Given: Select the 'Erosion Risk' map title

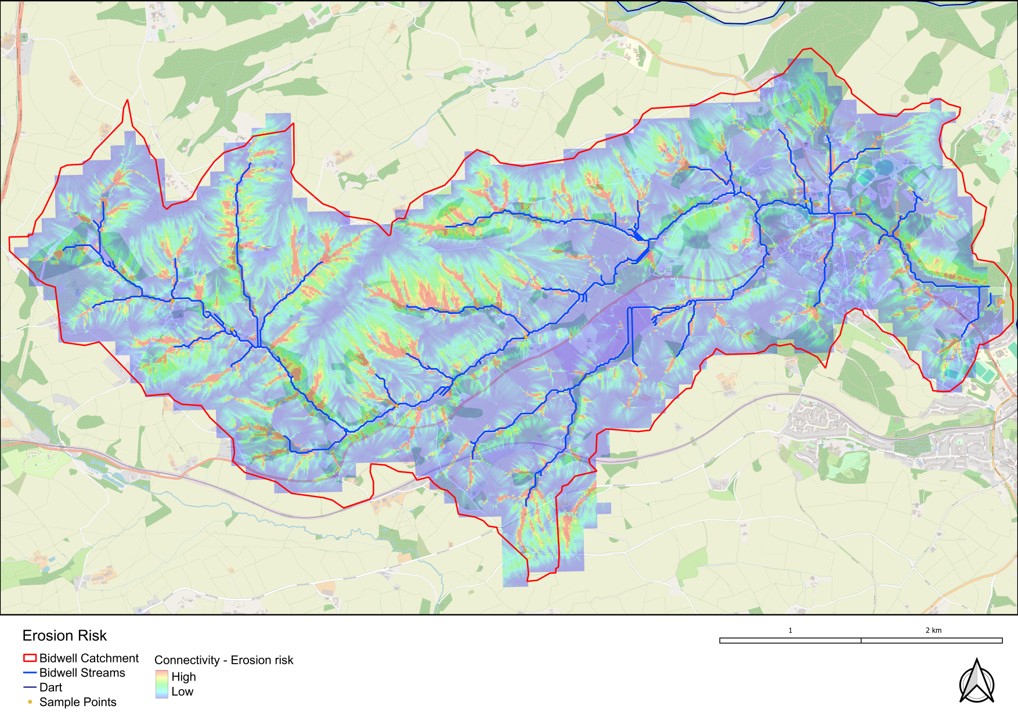Looking at the screenshot, I should [x=64, y=635].
